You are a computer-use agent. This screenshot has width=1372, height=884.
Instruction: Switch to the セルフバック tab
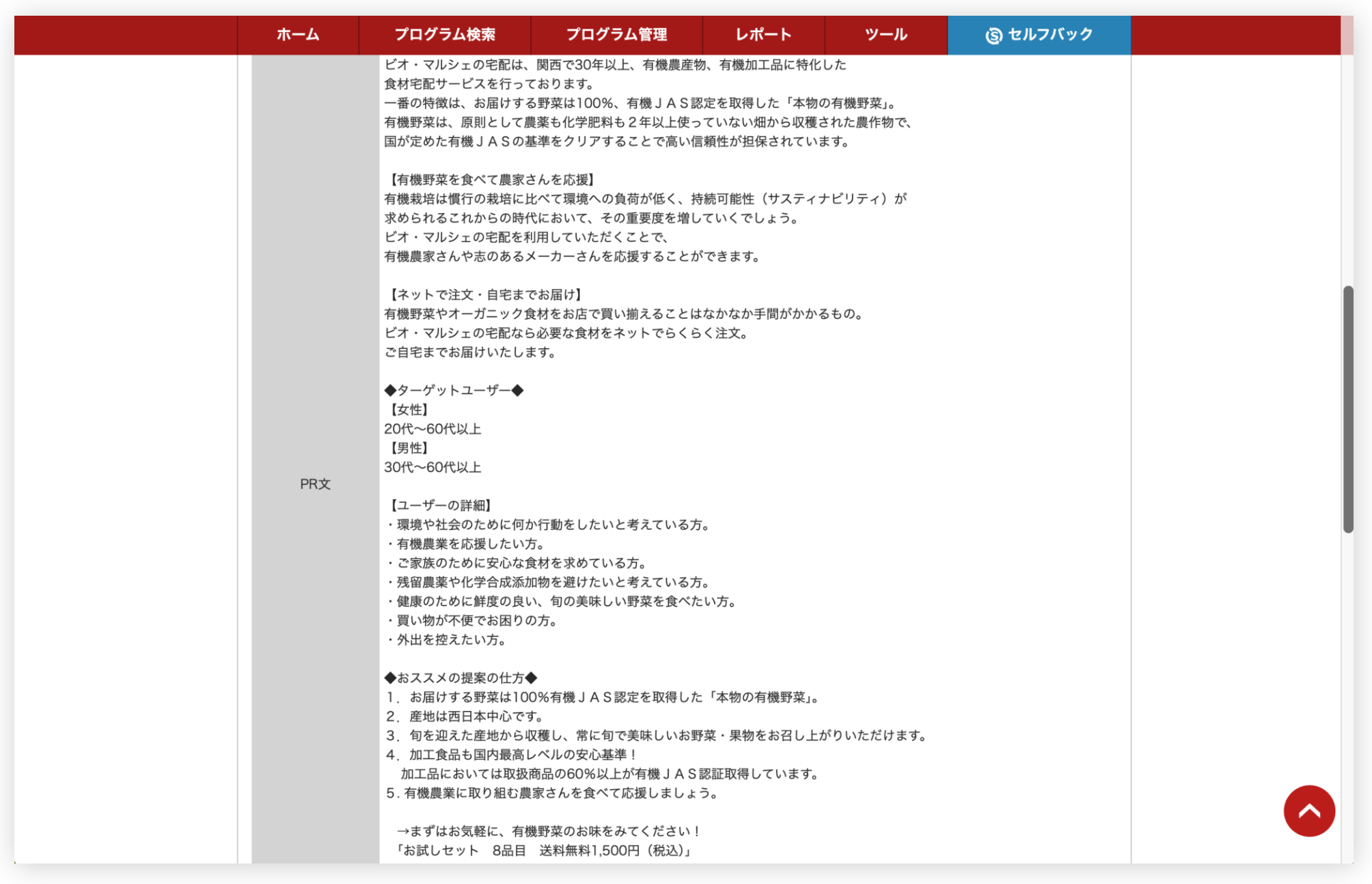tap(1049, 35)
